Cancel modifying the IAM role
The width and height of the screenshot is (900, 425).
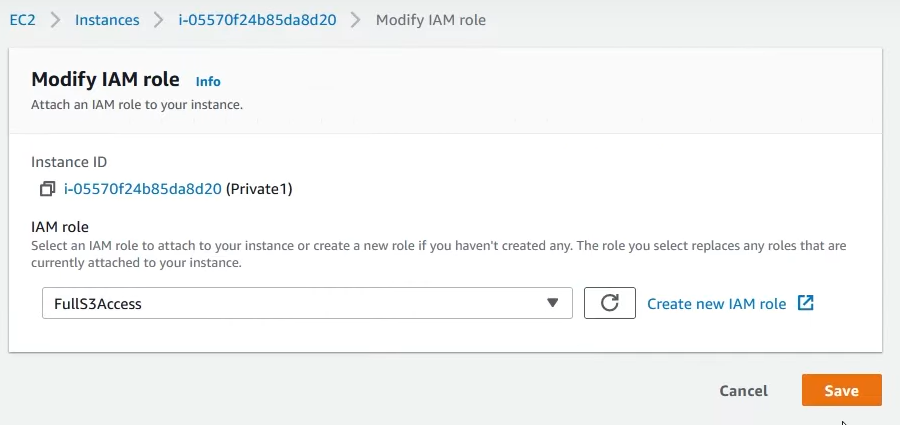[743, 391]
